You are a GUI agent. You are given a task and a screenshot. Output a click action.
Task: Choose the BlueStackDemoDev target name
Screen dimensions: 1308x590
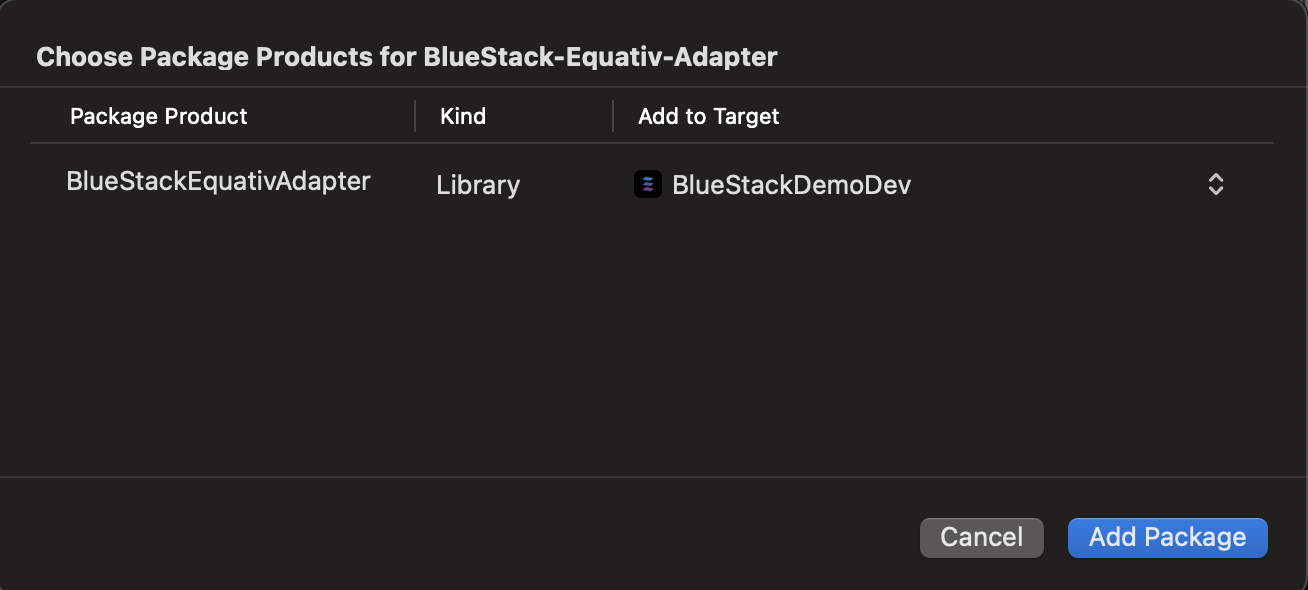791,185
